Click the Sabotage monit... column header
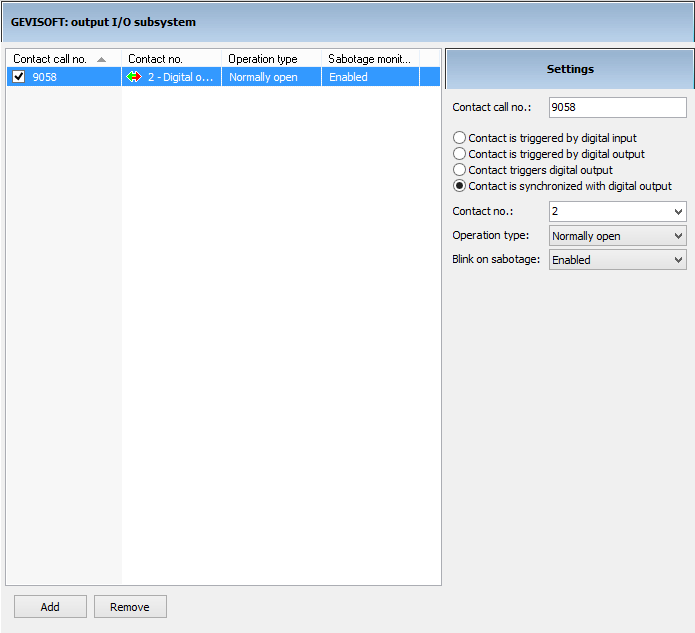This screenshot has height=633, width=695. coord(370,59)
